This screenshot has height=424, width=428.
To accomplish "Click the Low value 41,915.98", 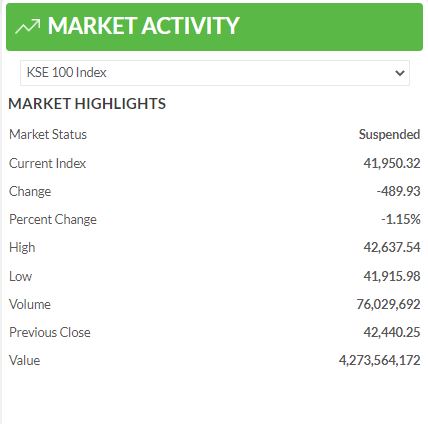I will point(392,276).
